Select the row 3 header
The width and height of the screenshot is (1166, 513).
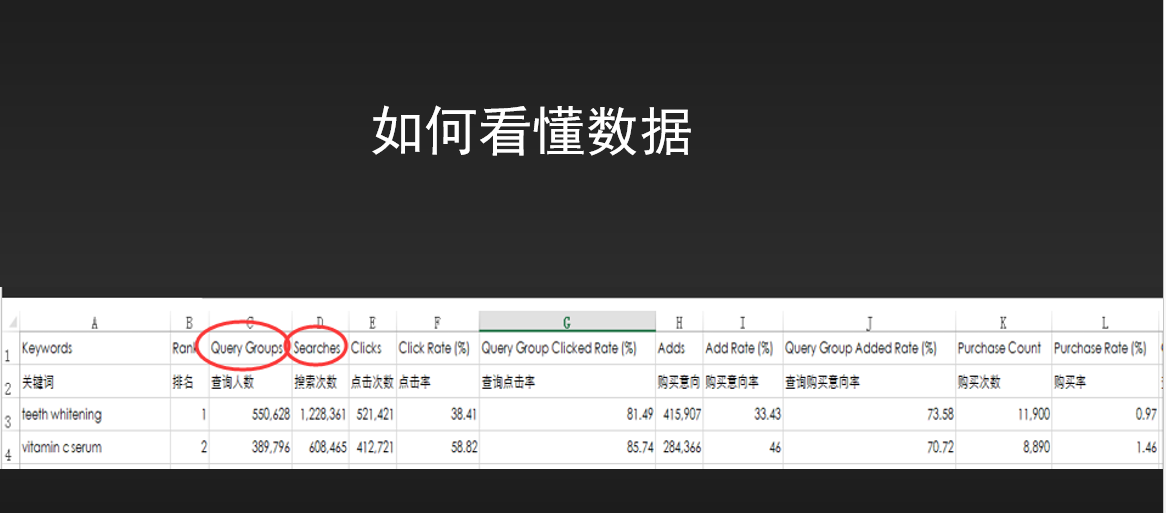(9, 415)
